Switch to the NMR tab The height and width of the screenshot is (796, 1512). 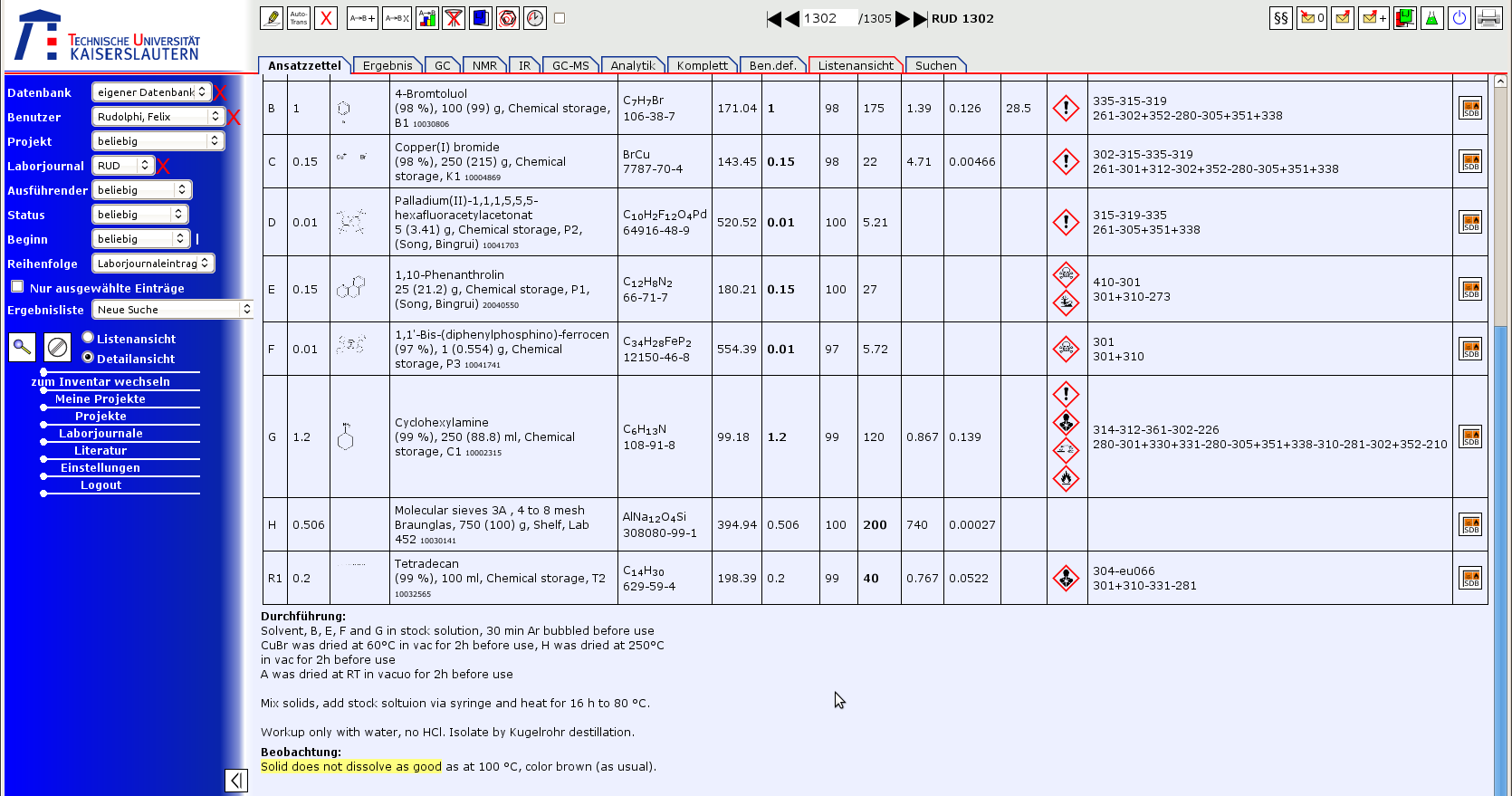click(x=484, y=65)
